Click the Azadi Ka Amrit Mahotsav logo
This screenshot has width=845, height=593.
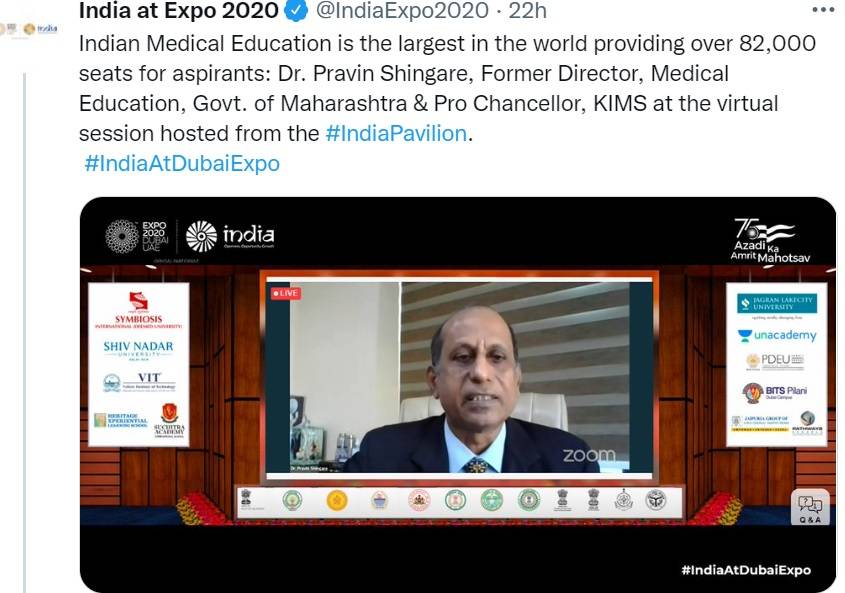(x=770, y=240)
